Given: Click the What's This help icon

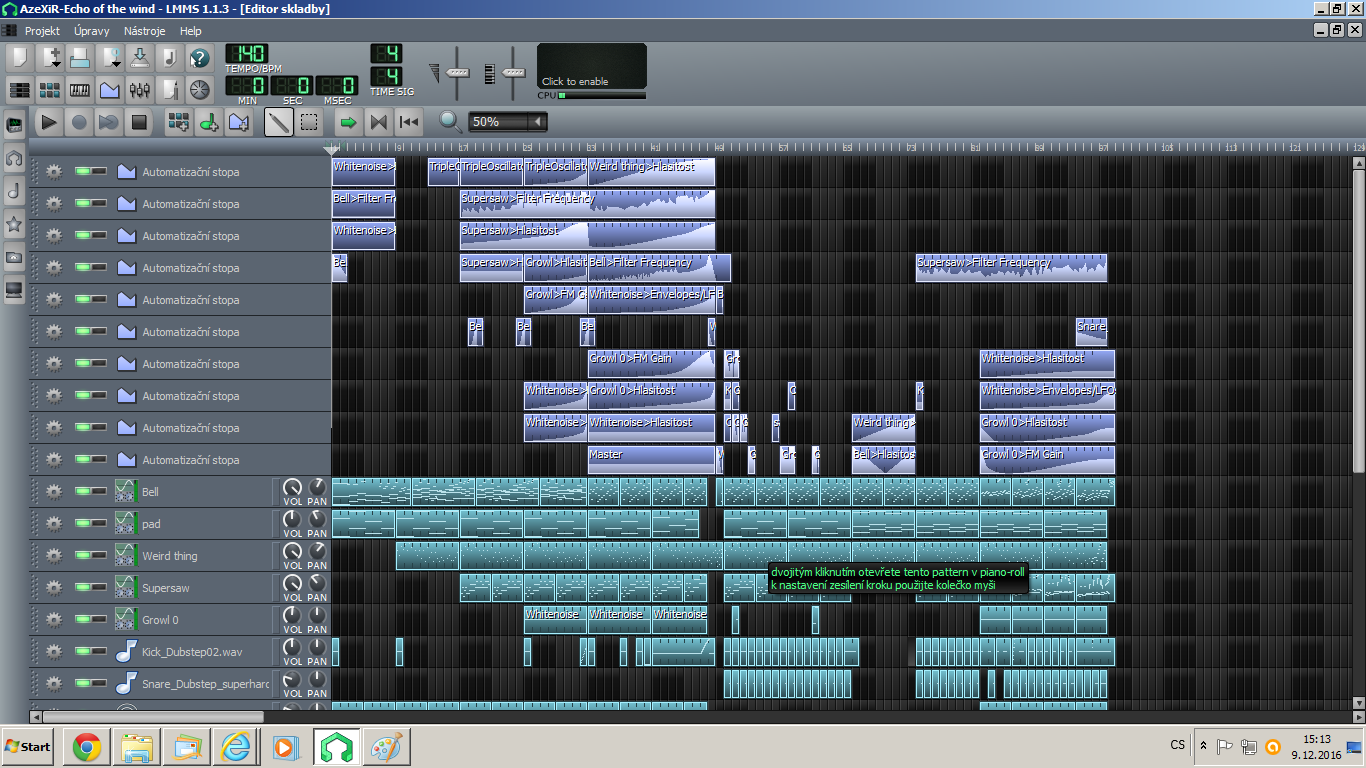Looking at the screenshot, I should pyautogui.click(x=200, y=57).
